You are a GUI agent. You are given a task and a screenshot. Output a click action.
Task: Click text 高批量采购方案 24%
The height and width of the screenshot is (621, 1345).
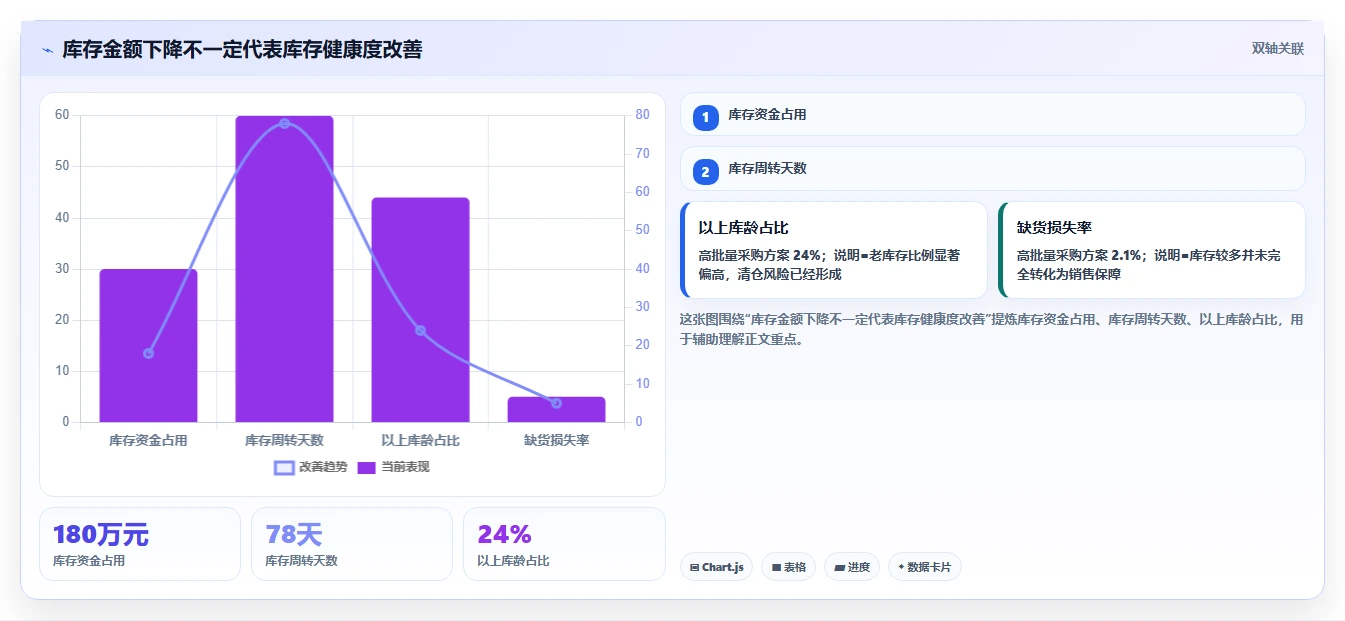(759, 256)
